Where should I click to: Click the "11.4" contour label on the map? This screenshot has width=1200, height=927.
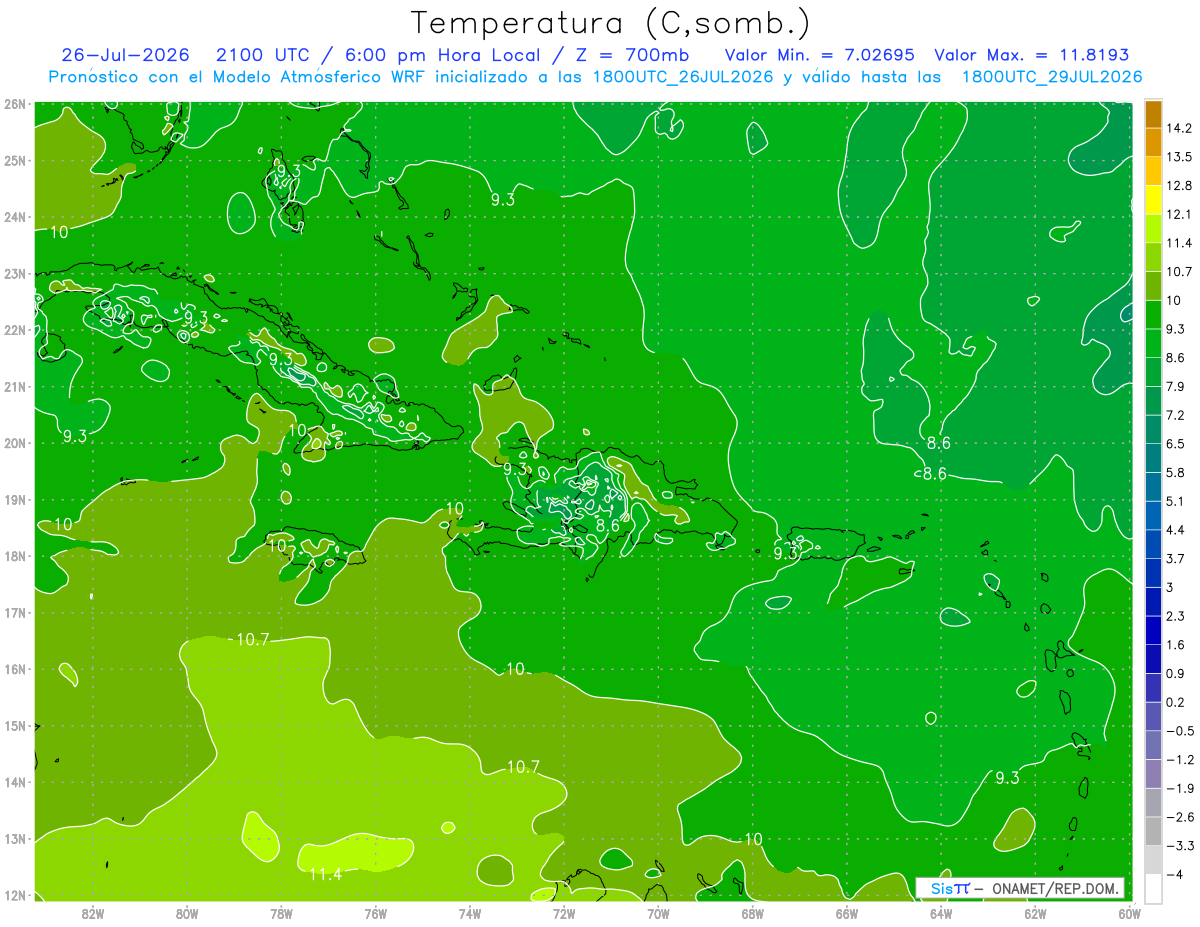(x=325, y=874)
